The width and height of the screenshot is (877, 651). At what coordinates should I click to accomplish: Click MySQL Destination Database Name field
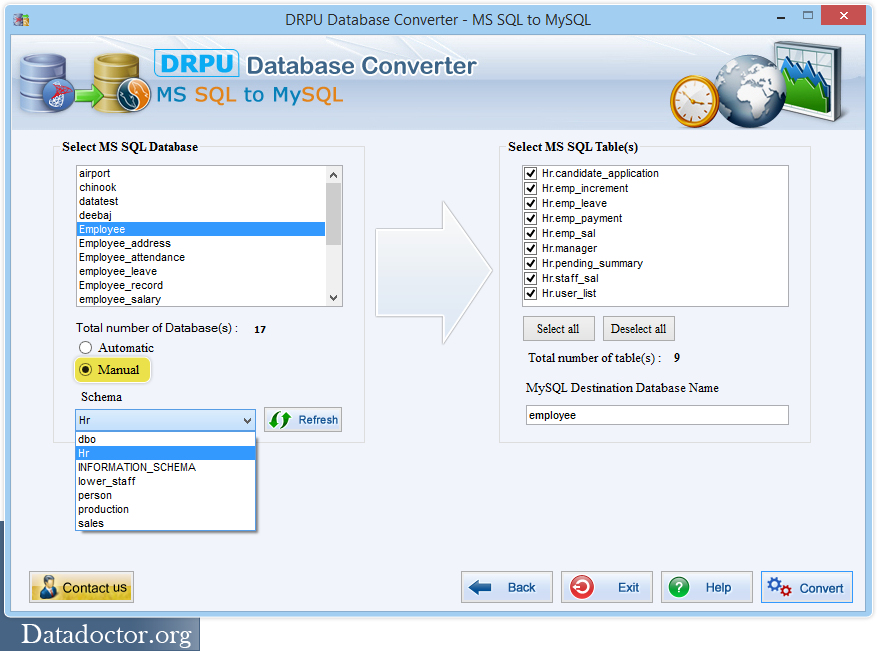(x=657, y=416)
